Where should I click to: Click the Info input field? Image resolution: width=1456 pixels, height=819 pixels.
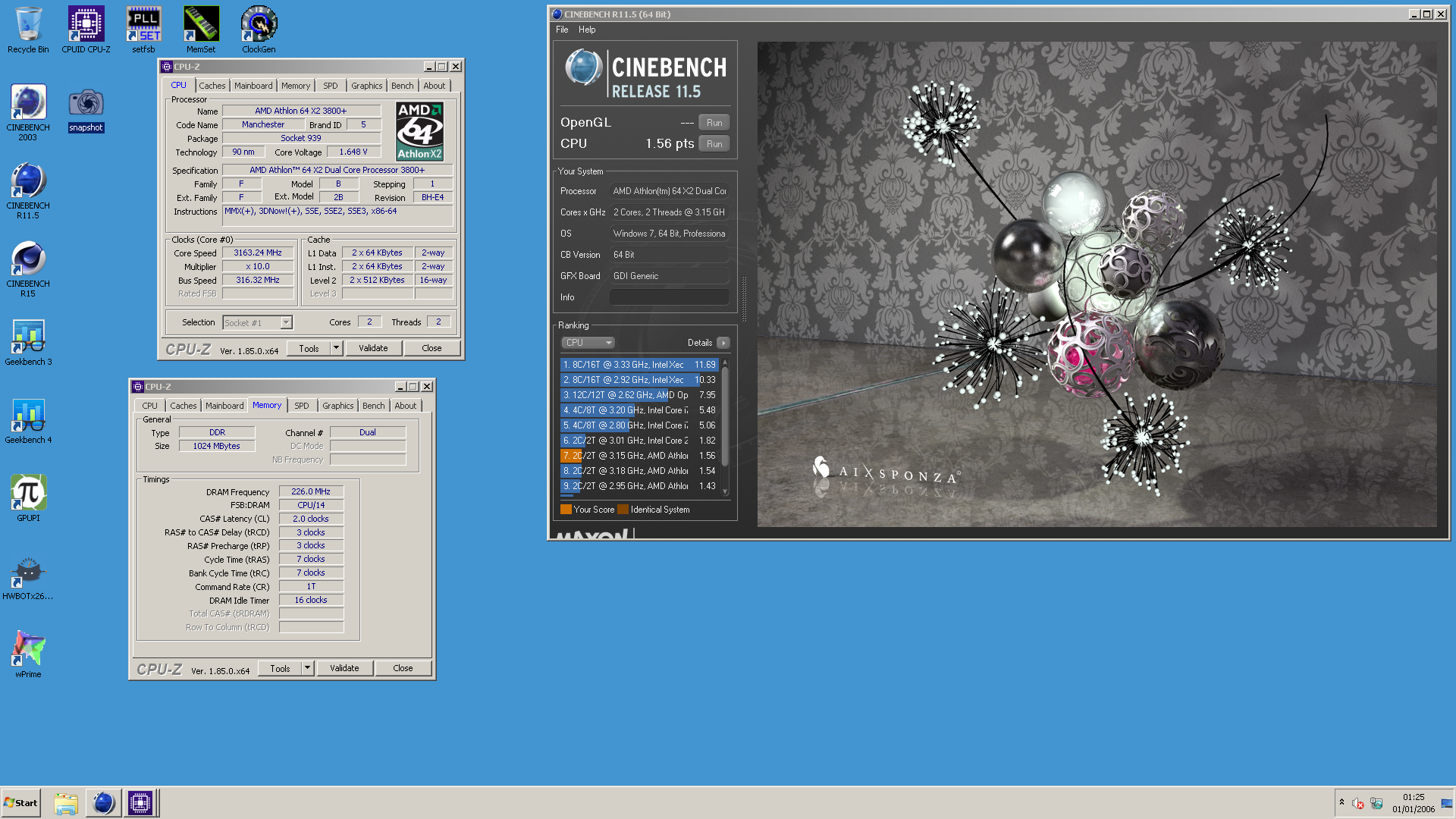[670, 297]
